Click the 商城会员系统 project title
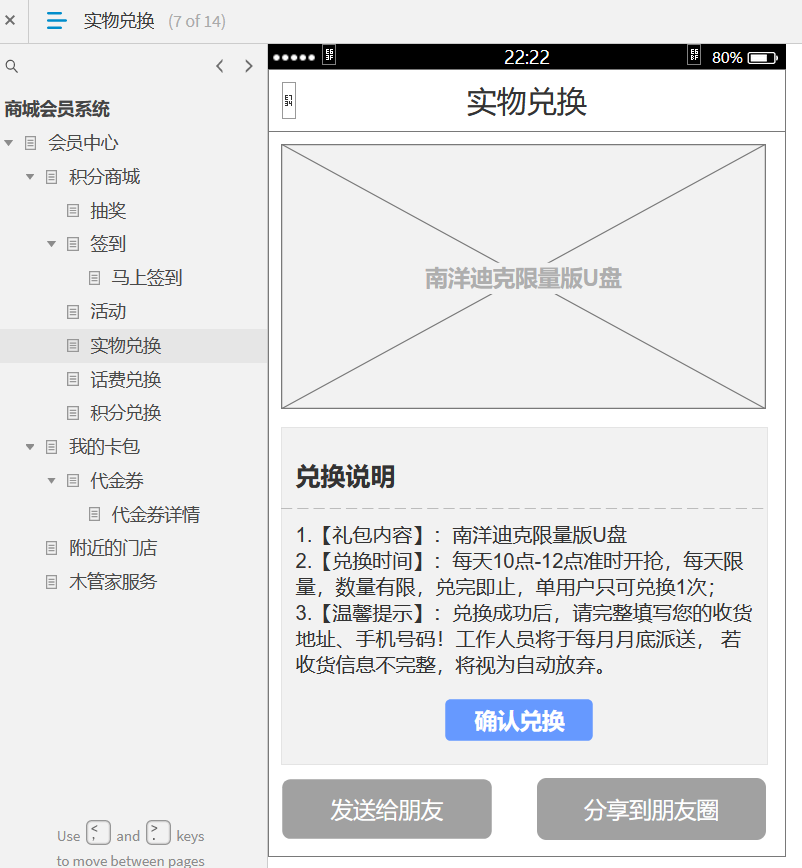 (57, 109)
